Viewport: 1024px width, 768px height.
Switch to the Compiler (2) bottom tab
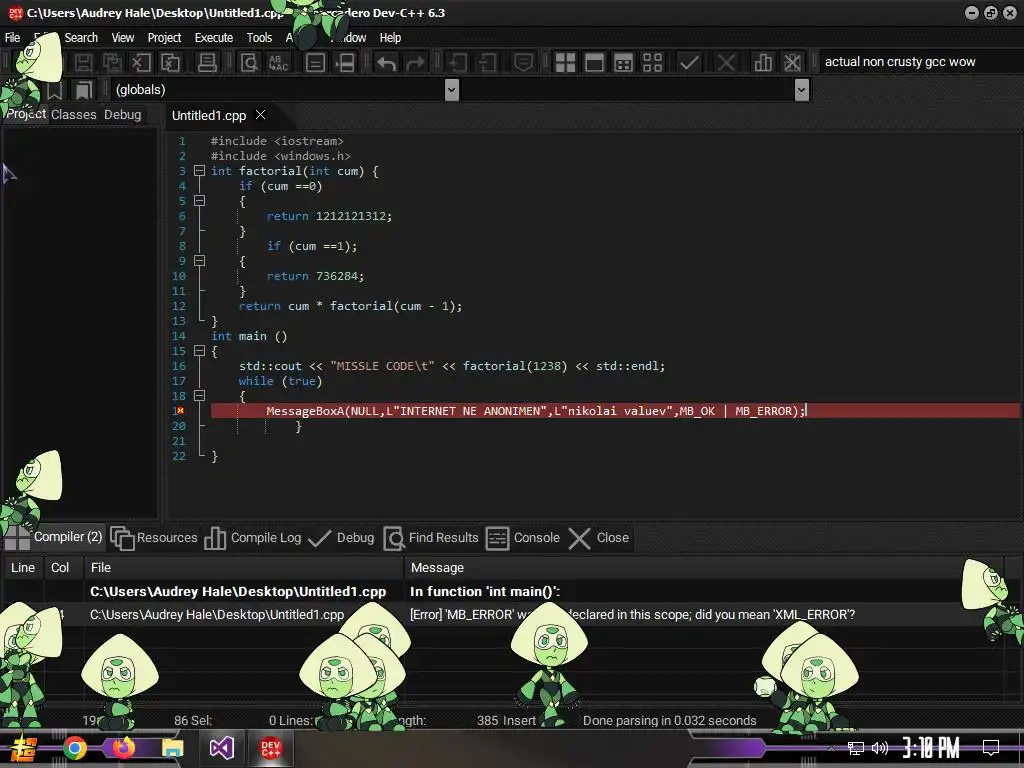click(54, 537)
